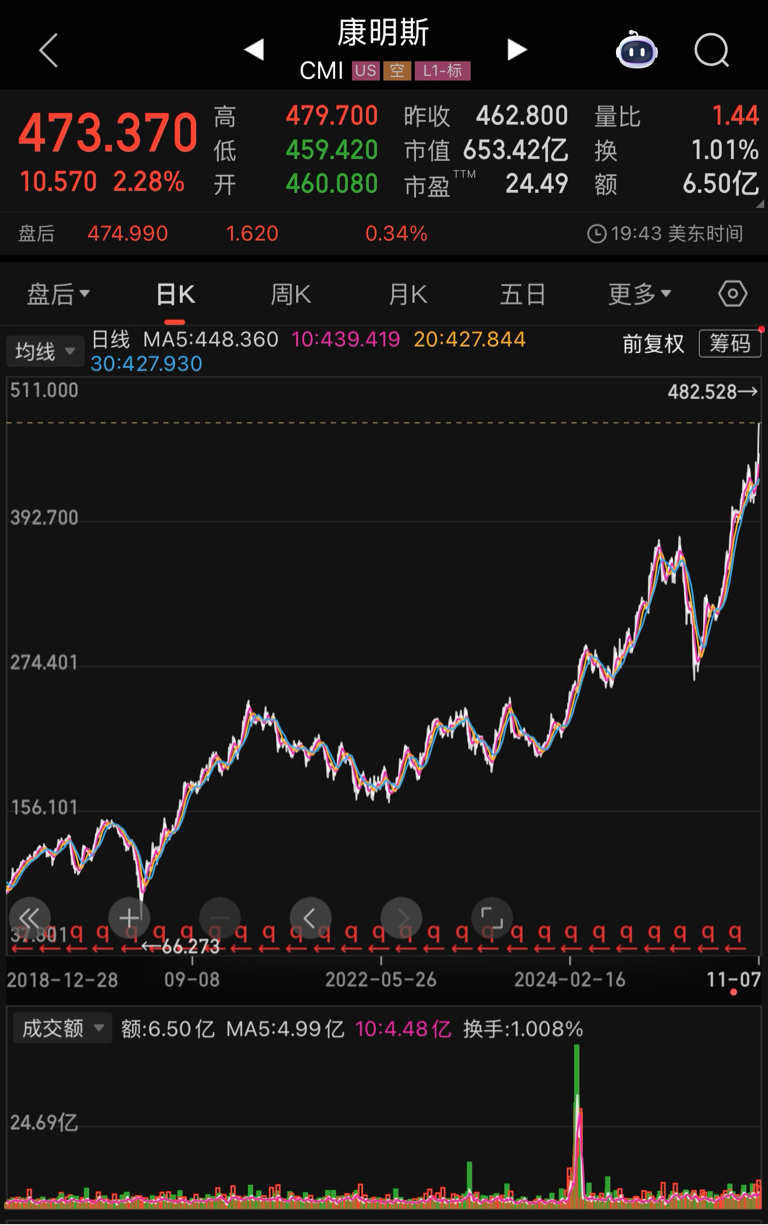Screen dimensions: 768x1225
Task: Tap the 19:43 美东时间 timestamp
Action: (x=677, y=234)
